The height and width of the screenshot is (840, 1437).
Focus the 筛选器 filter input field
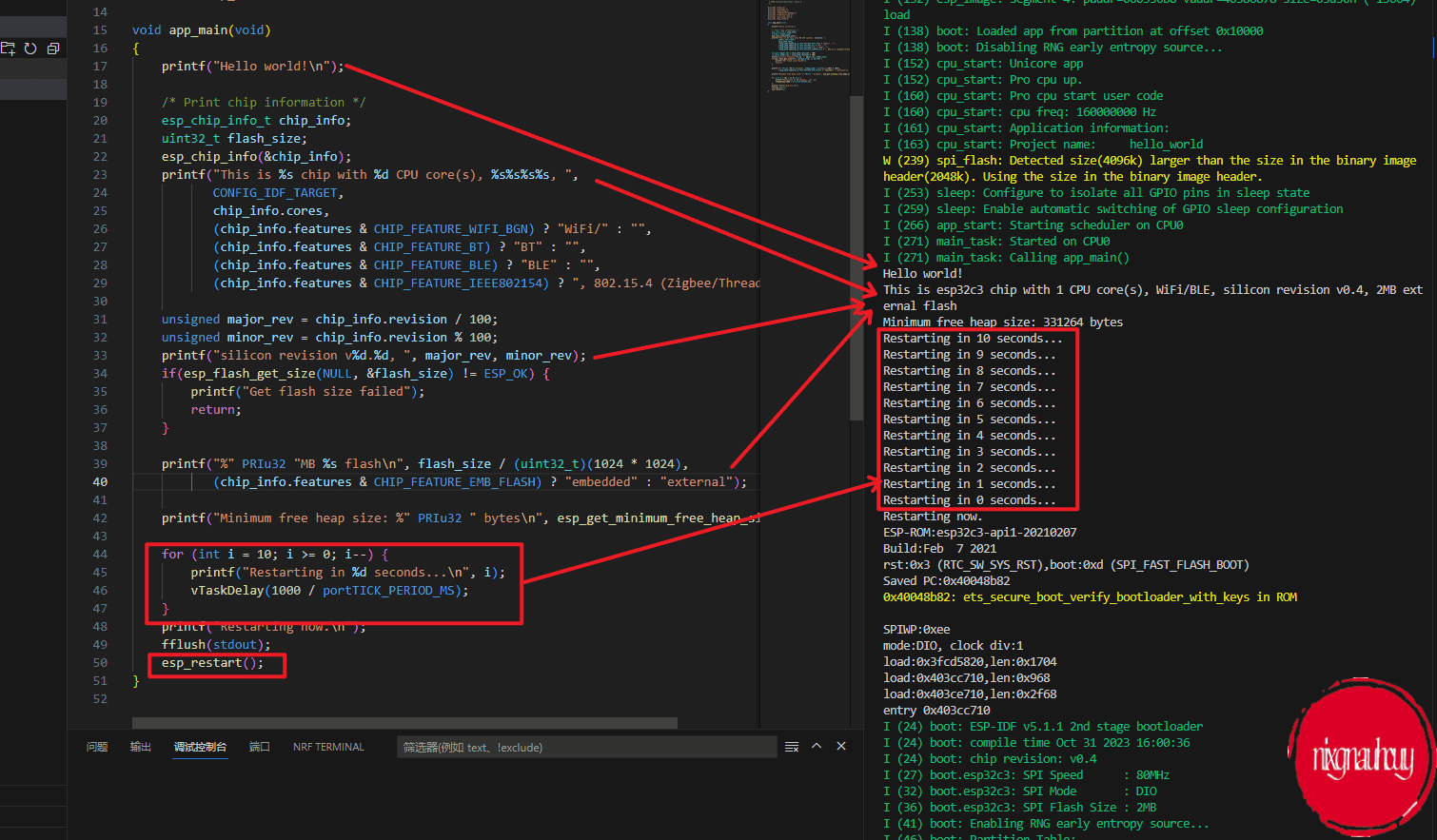pos(585,747)
